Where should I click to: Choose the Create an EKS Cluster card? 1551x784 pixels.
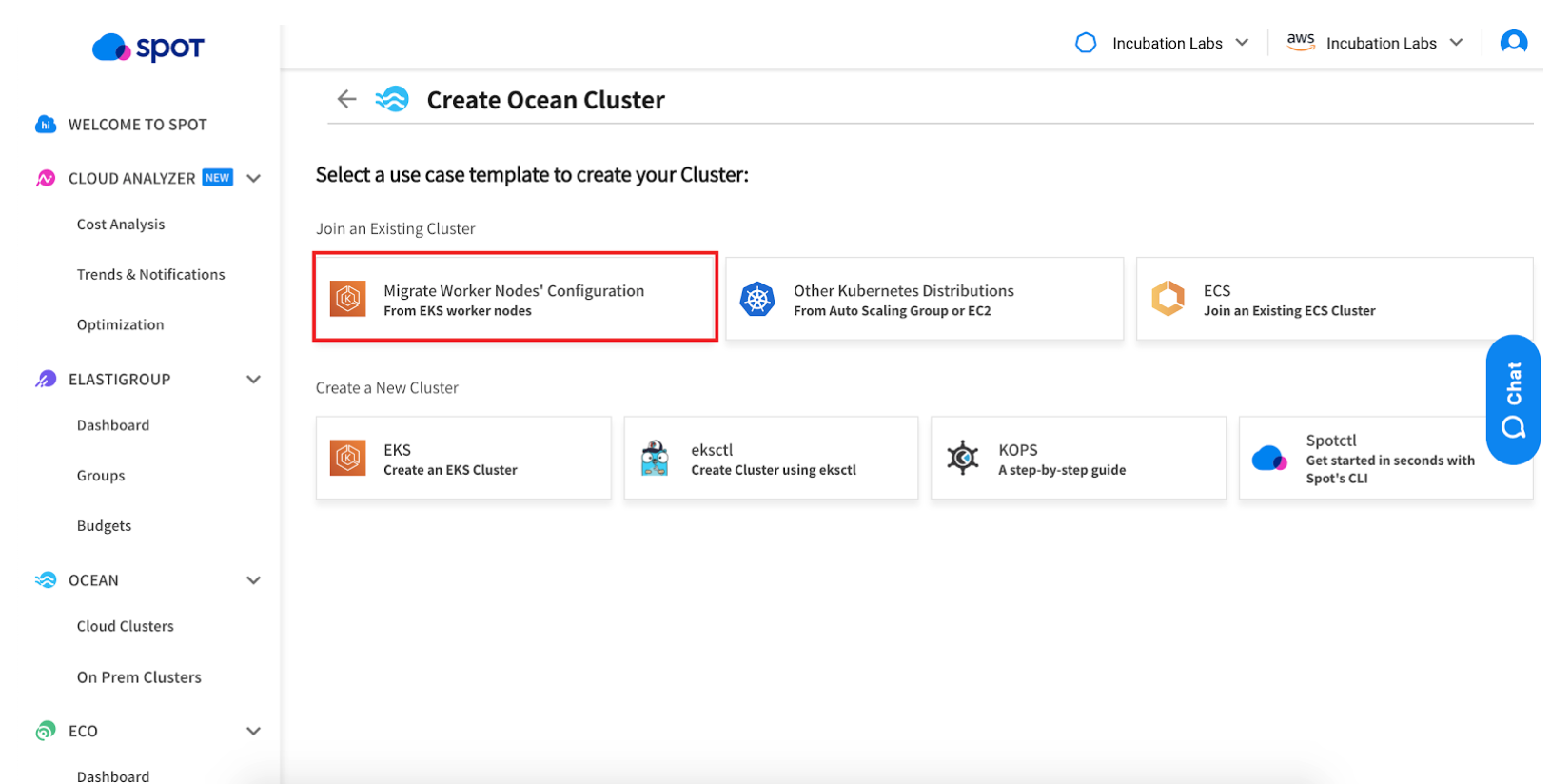(x=463, y=458)
